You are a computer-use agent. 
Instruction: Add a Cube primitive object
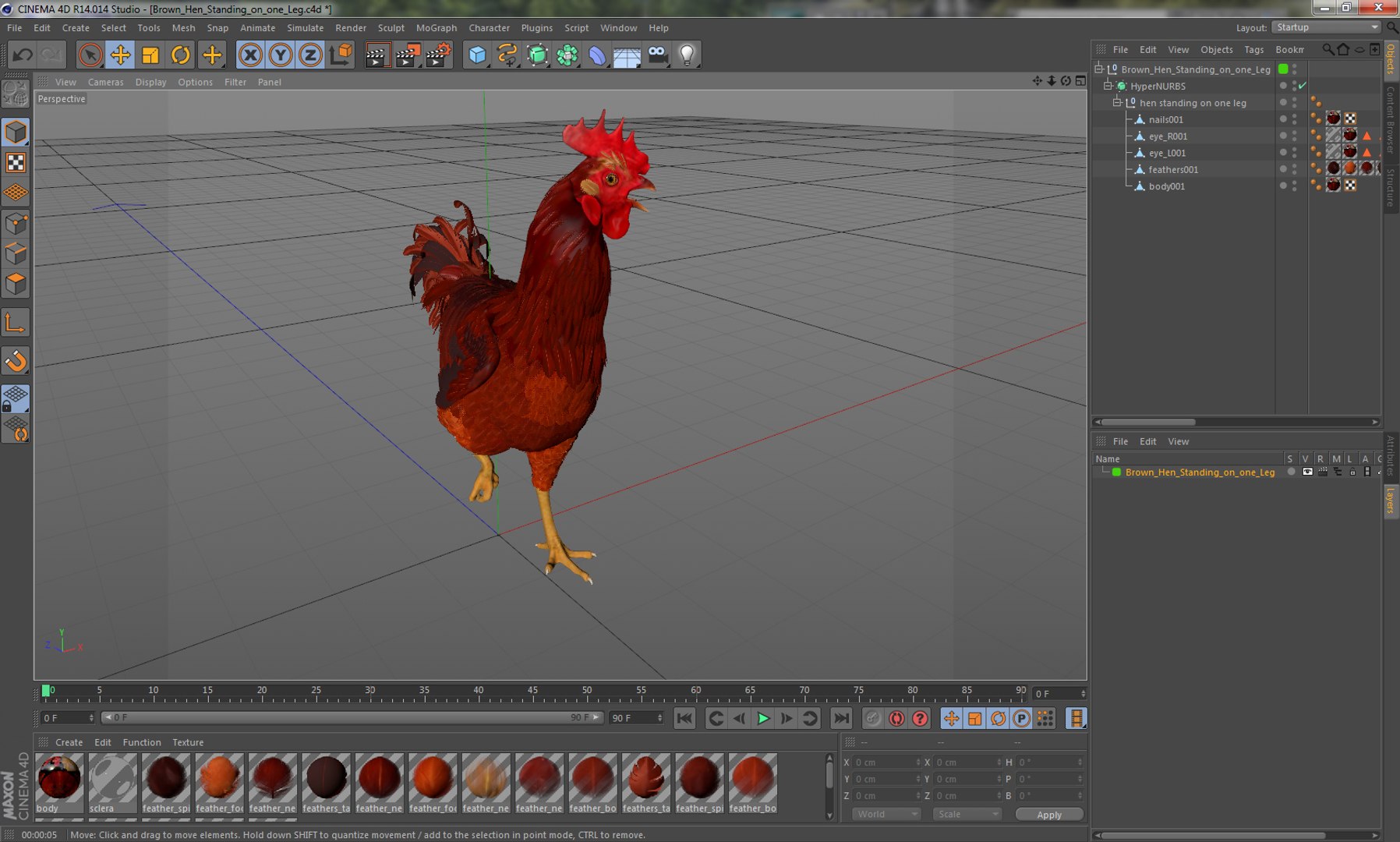[477, 55]
